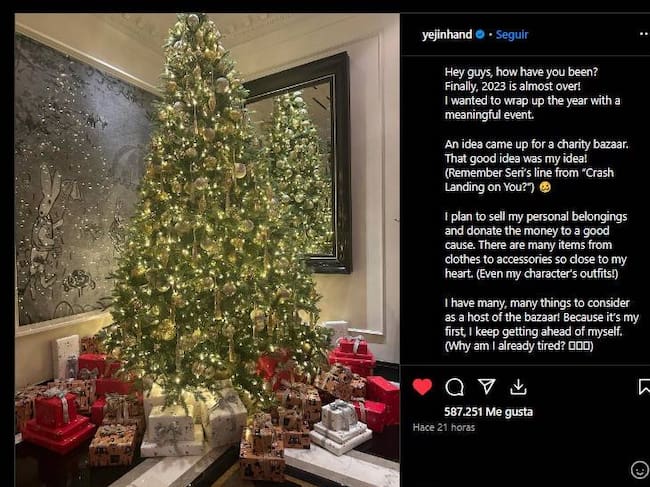Click the blue verified badge
This screenshot has height=487, width=650.
click(480, 34)
